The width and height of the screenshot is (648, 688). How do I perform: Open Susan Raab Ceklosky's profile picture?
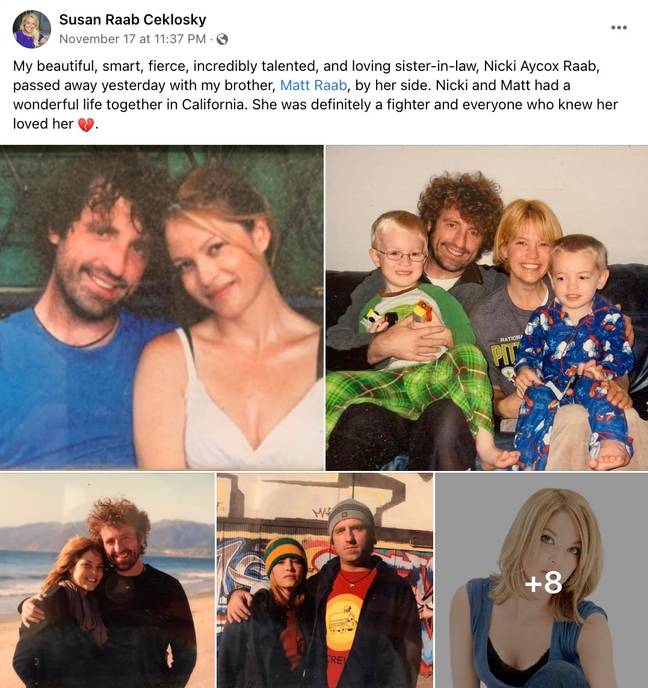(x=32, y=29)
